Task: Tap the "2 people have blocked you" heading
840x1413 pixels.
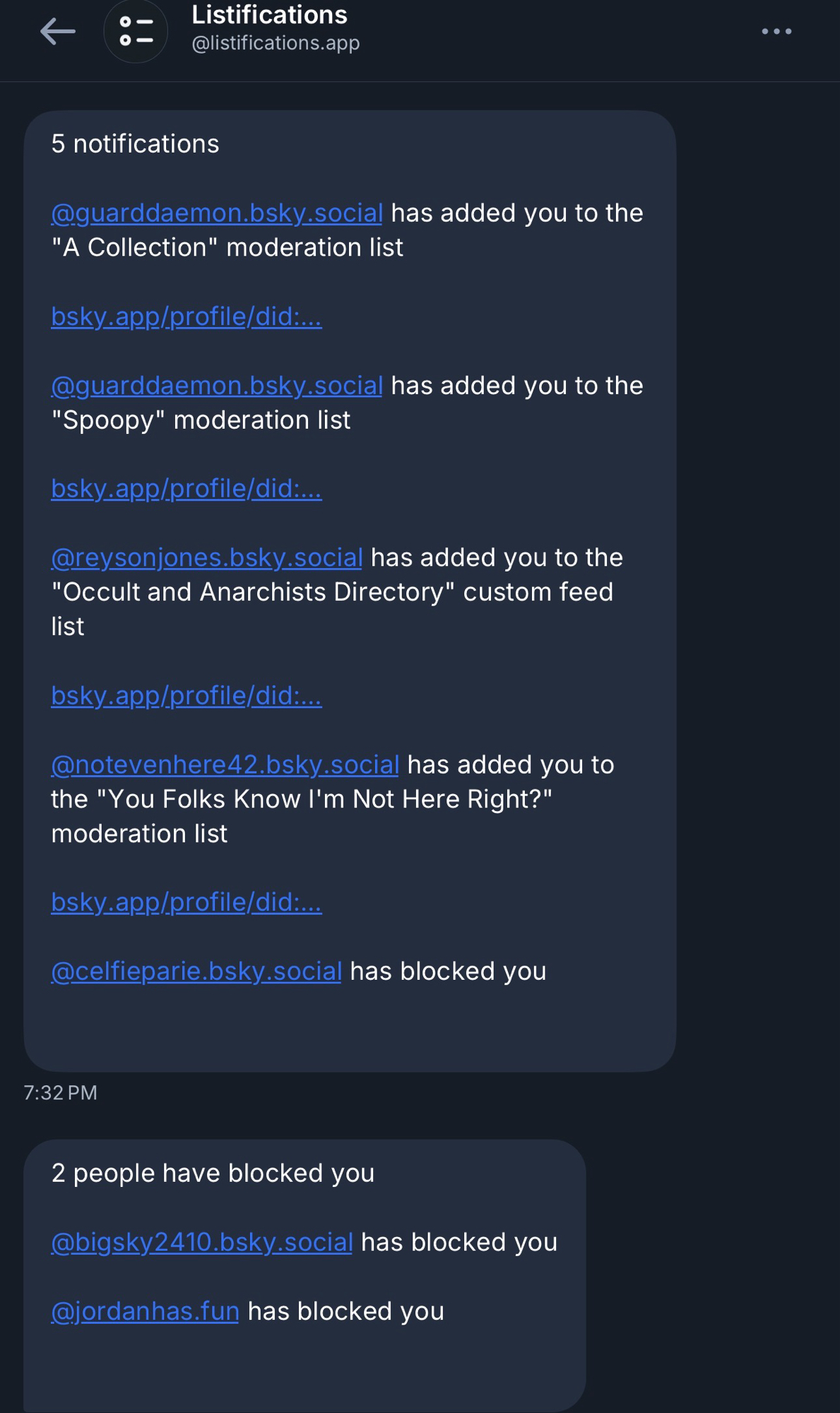Action: (213, 1173)
